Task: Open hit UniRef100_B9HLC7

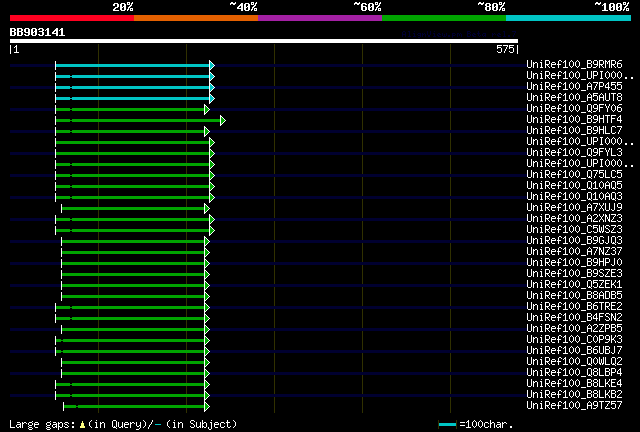Action: (574, 131)
